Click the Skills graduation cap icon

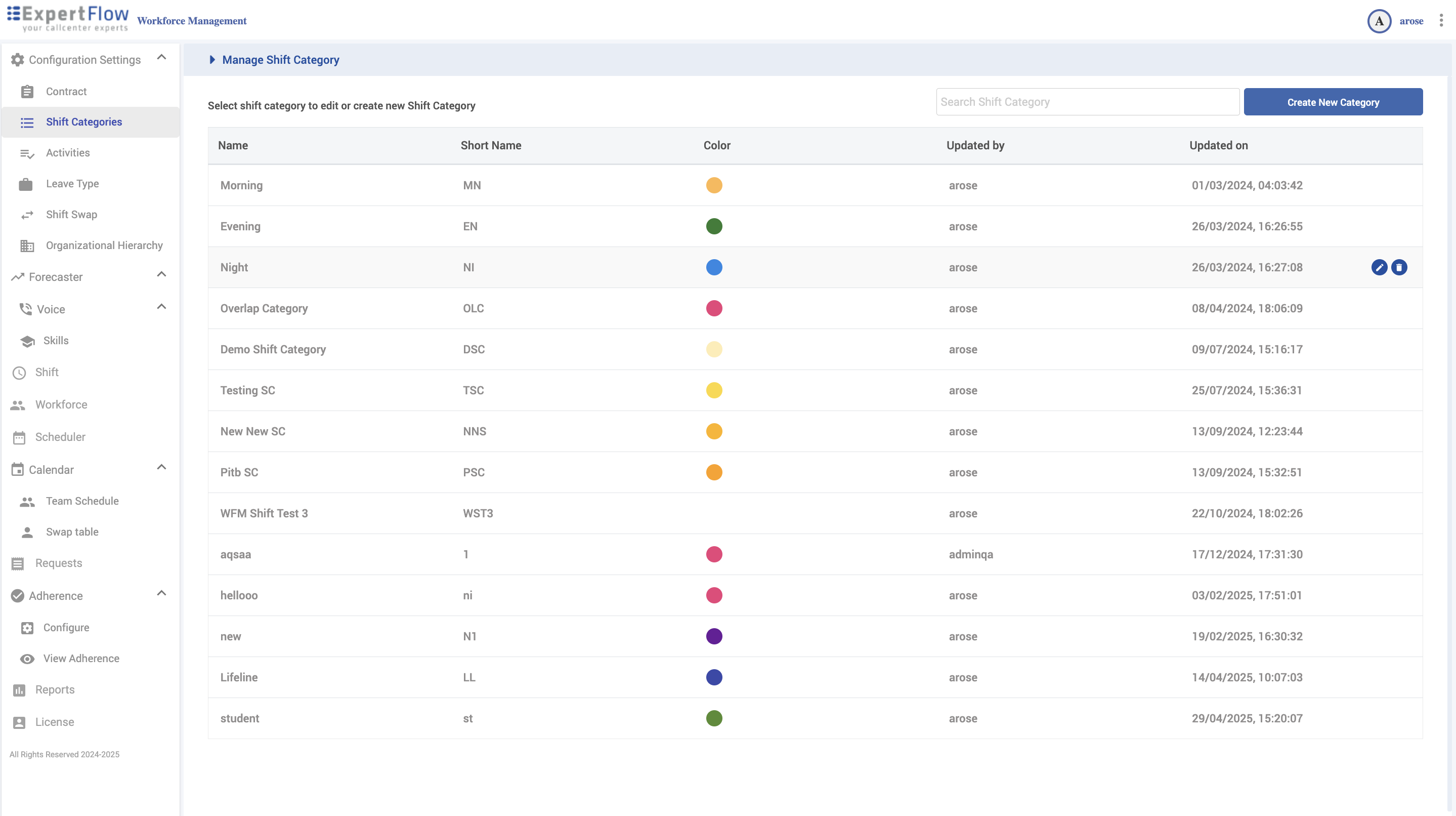(27, 341)
